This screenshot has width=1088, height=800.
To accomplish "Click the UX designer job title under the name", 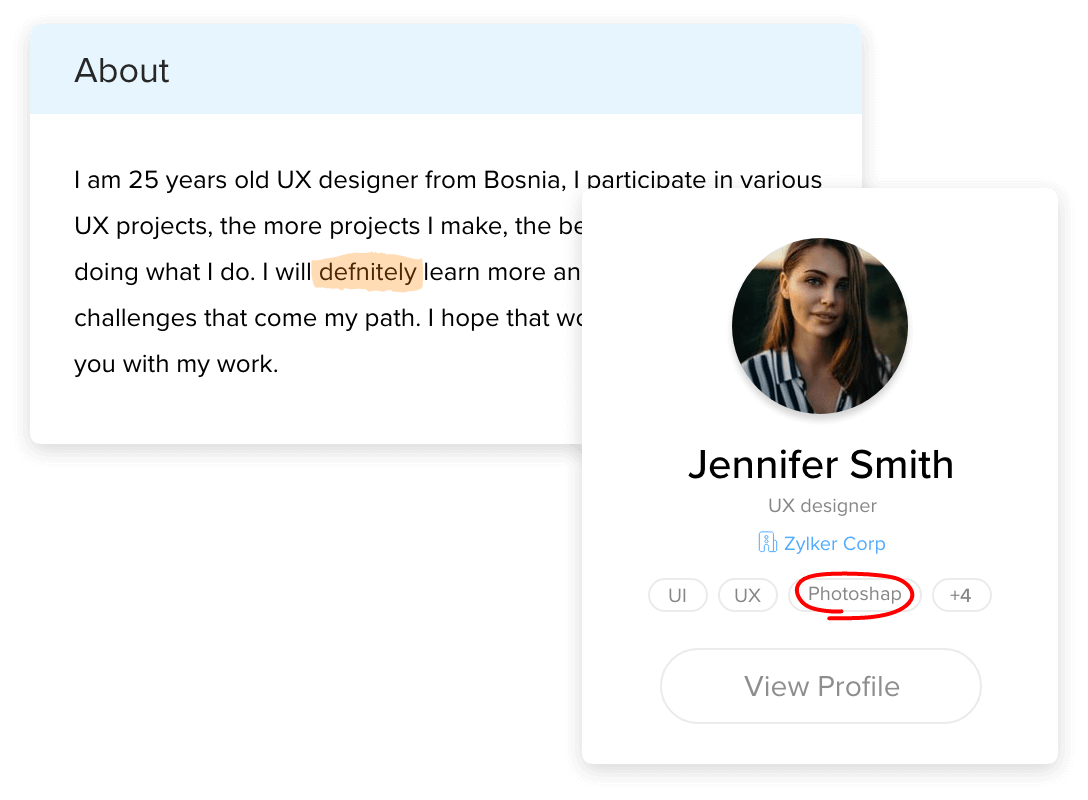I will coord(822,506).
